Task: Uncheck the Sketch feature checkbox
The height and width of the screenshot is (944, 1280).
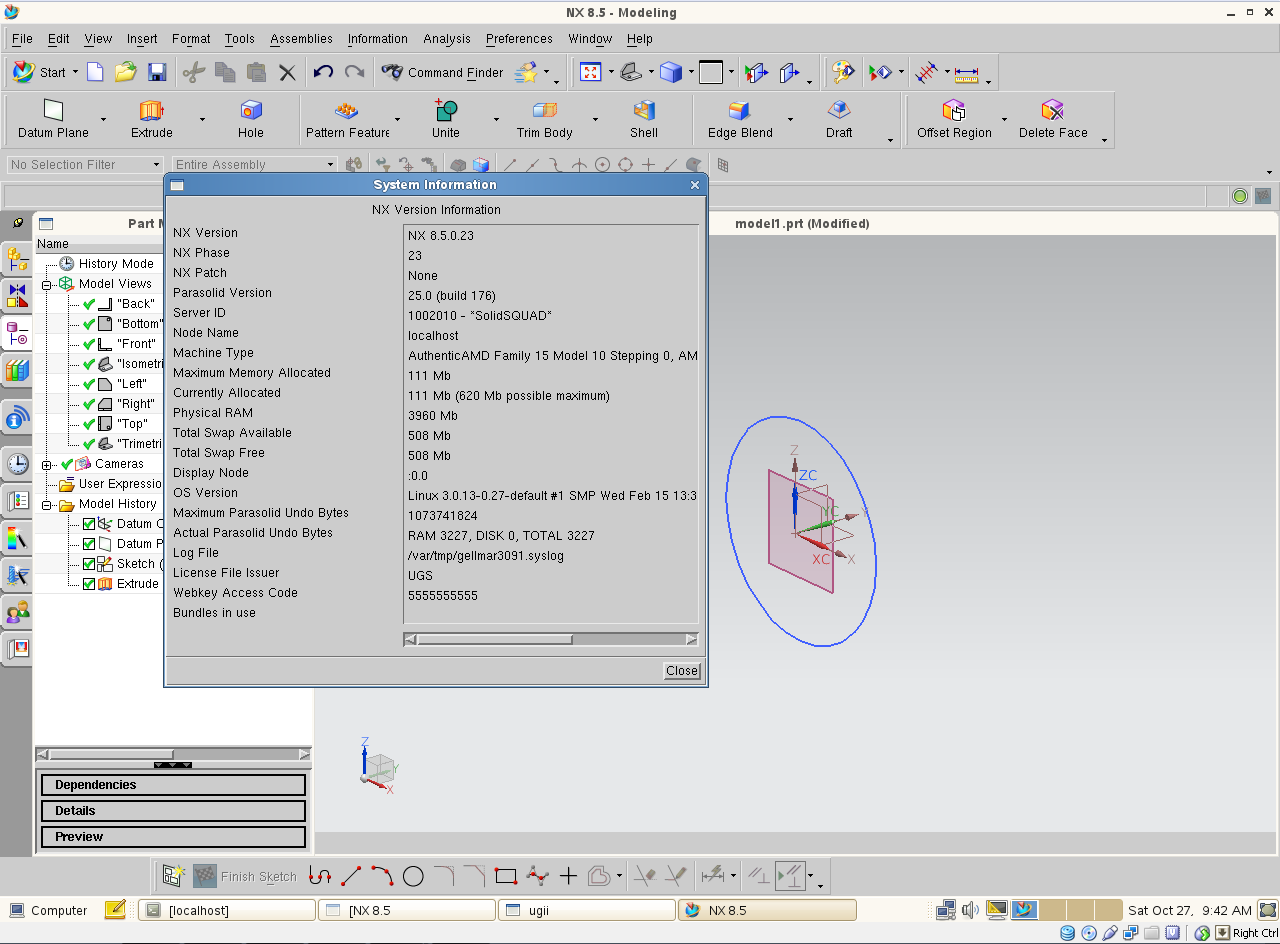Action: click(89, 564)
